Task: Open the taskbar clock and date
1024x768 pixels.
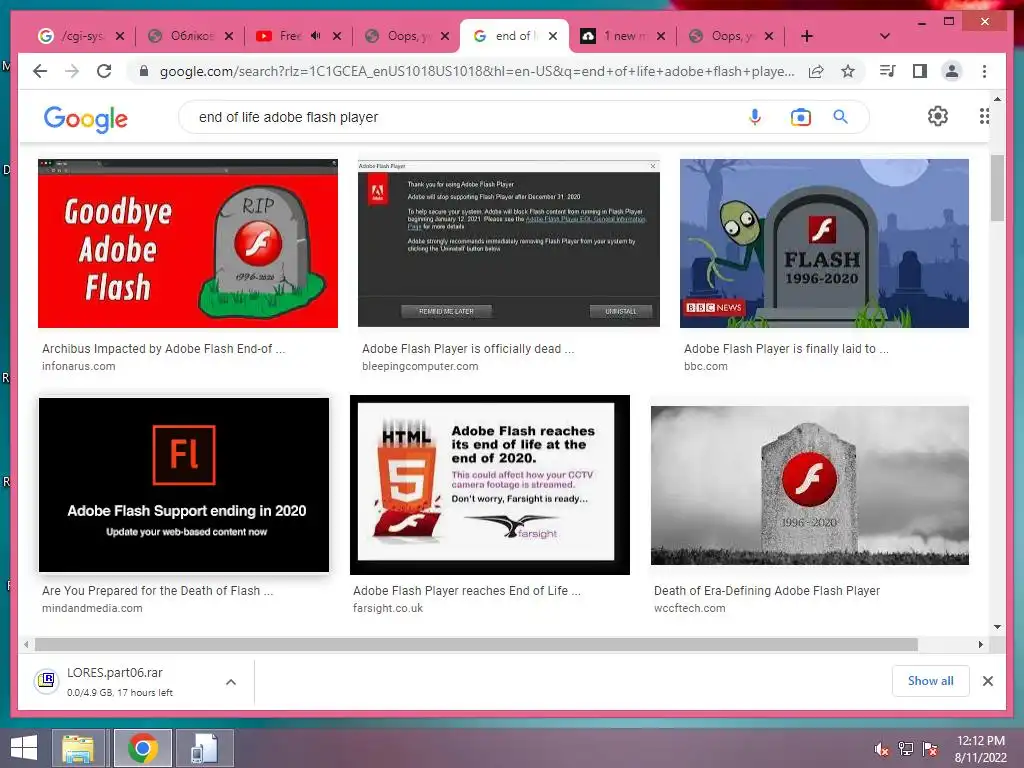Action: click(980, 749)
